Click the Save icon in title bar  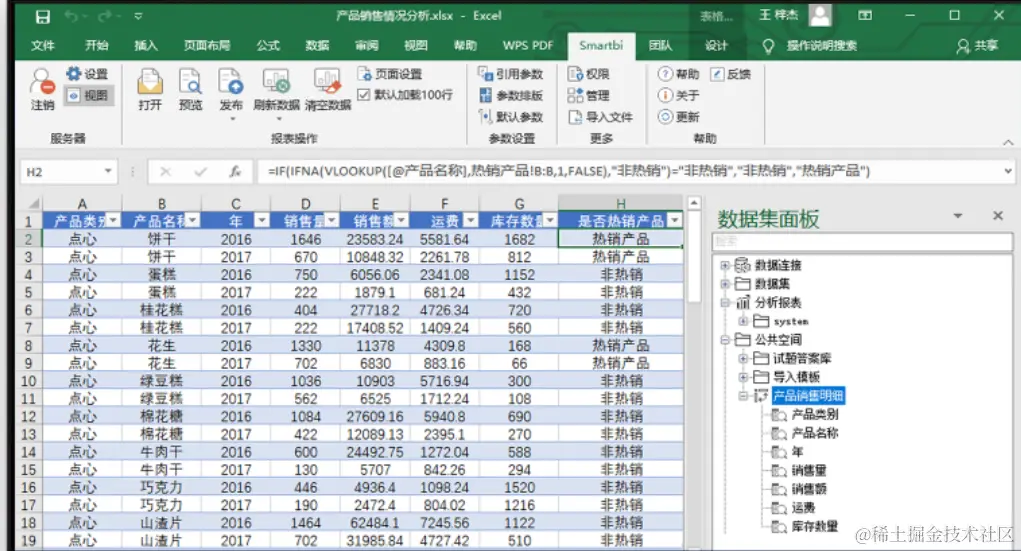[x=42, y=16]
